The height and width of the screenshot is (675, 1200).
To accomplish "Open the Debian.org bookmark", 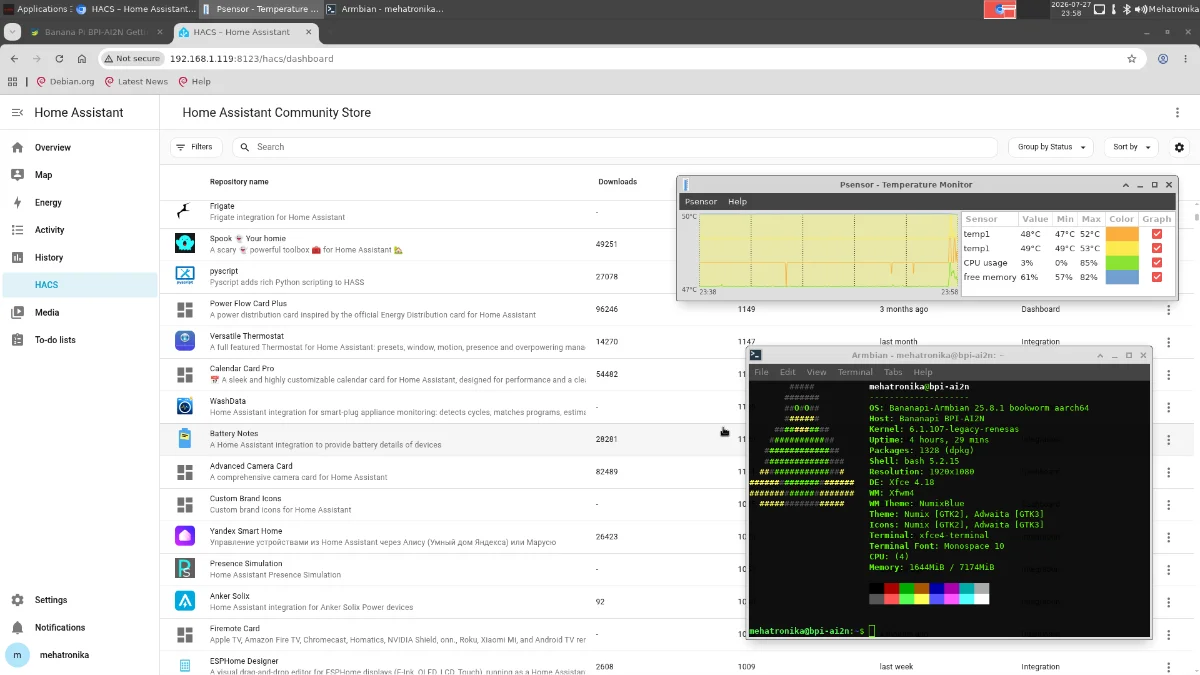I will click(66, 82).
